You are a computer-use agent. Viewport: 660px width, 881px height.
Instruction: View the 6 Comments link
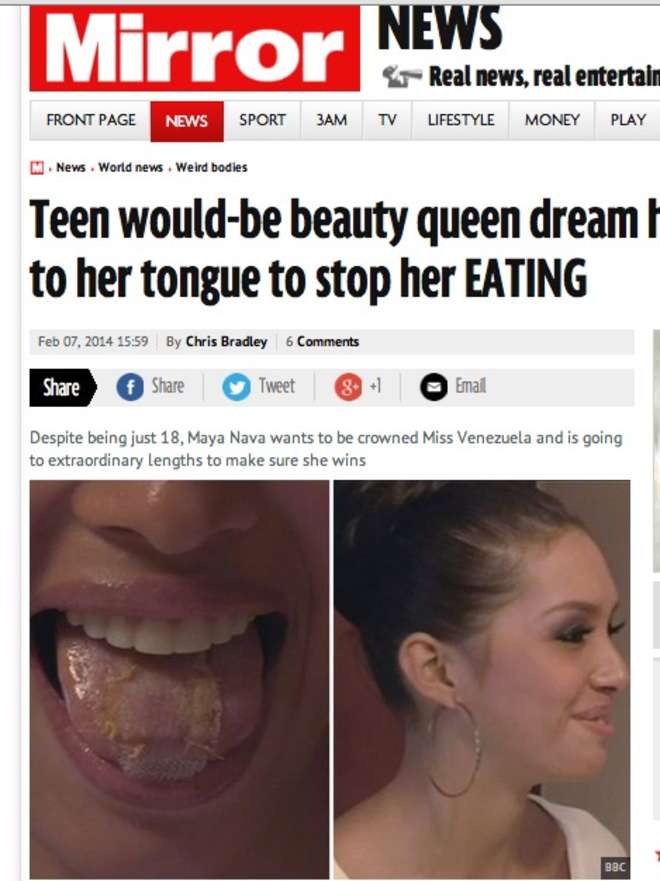322,342
